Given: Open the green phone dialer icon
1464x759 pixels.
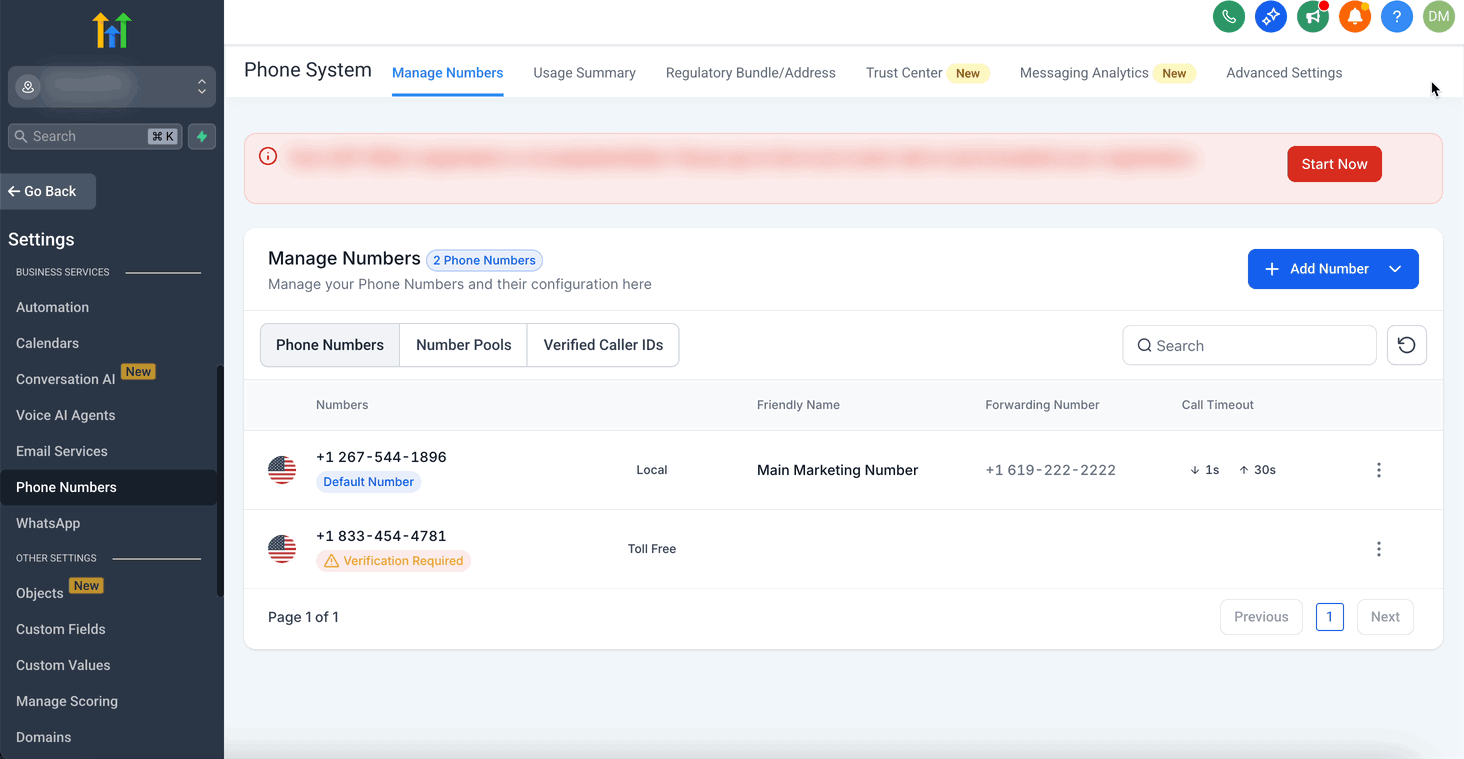Looking at the screenshot, I should 1229,17.
